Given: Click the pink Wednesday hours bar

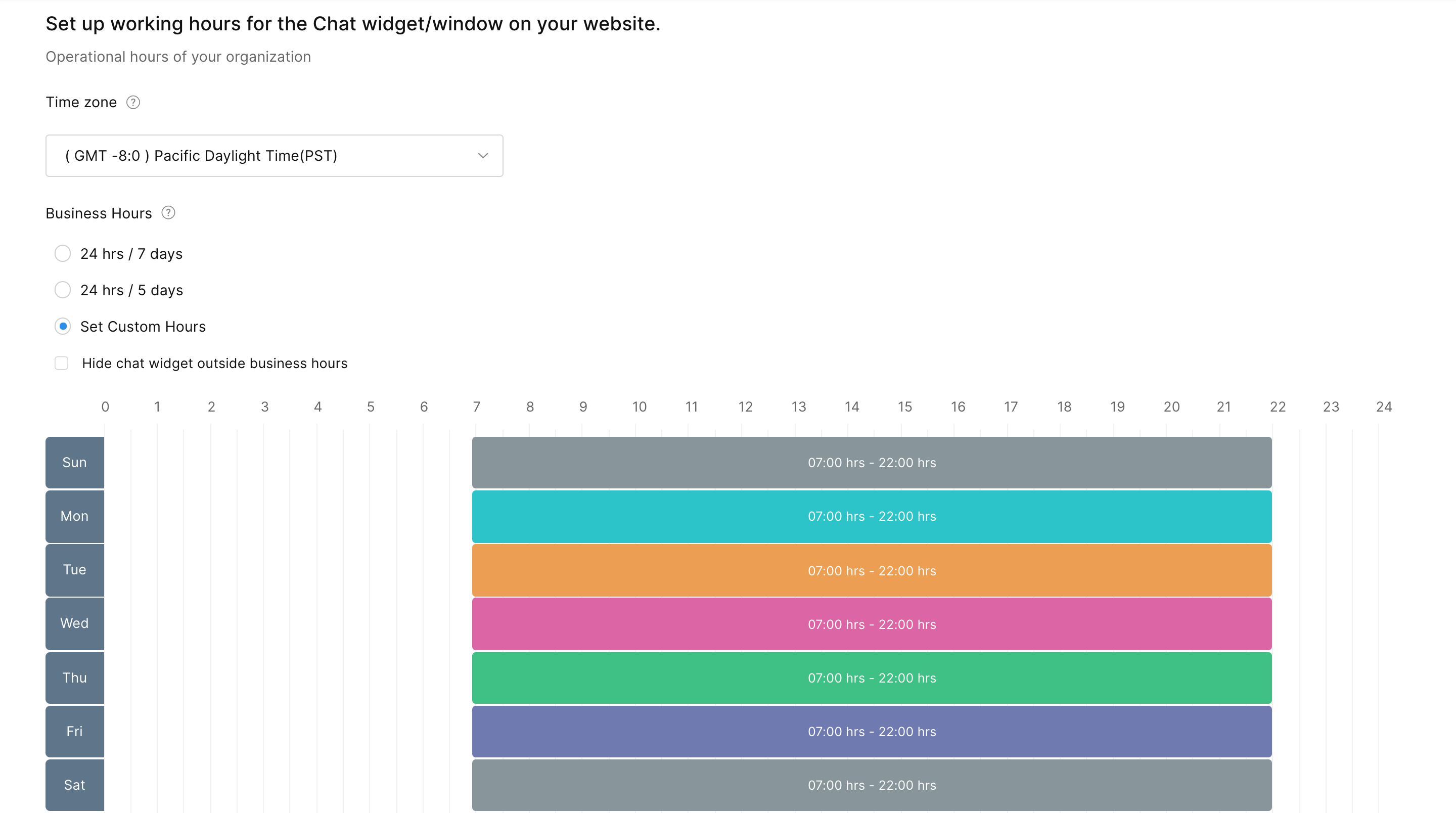Looking at the screenshot, I should coord(872,624).
